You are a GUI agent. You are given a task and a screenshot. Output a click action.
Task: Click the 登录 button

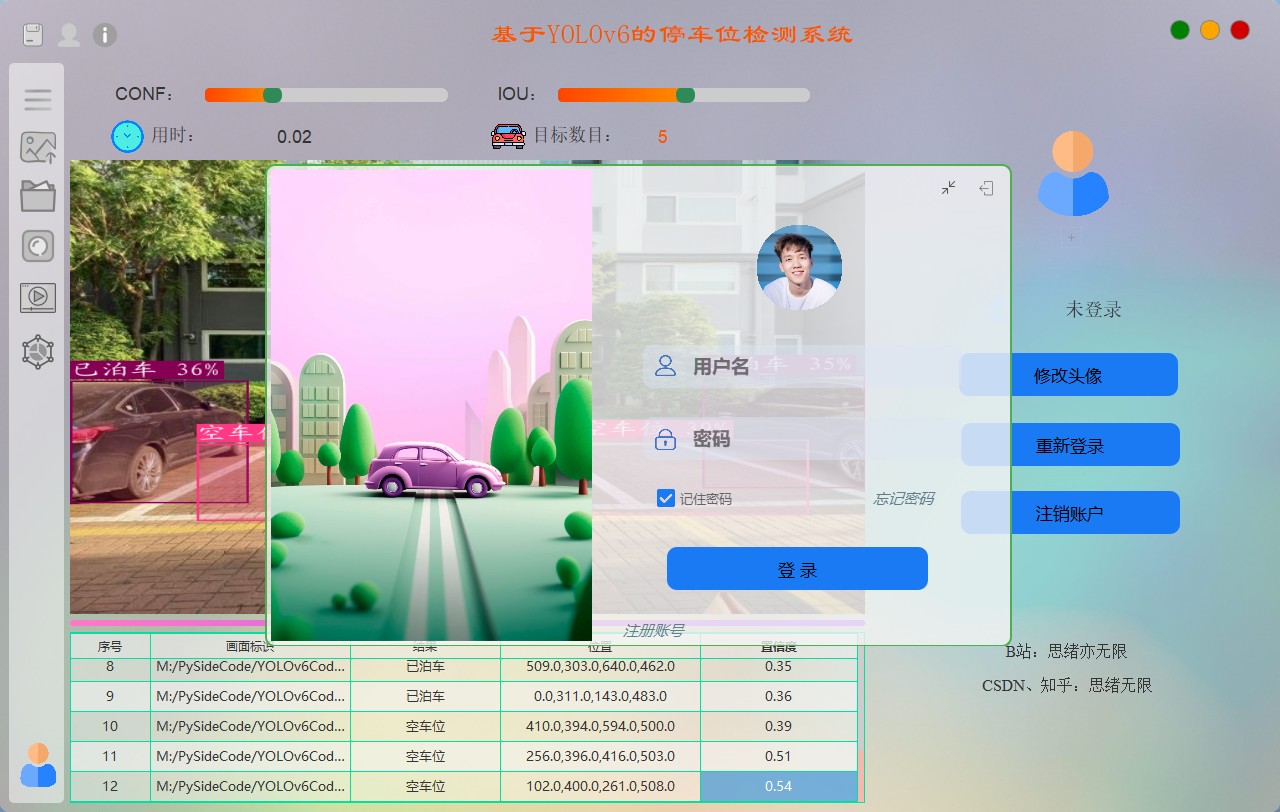pyautogui.click(x=797, y=569)
